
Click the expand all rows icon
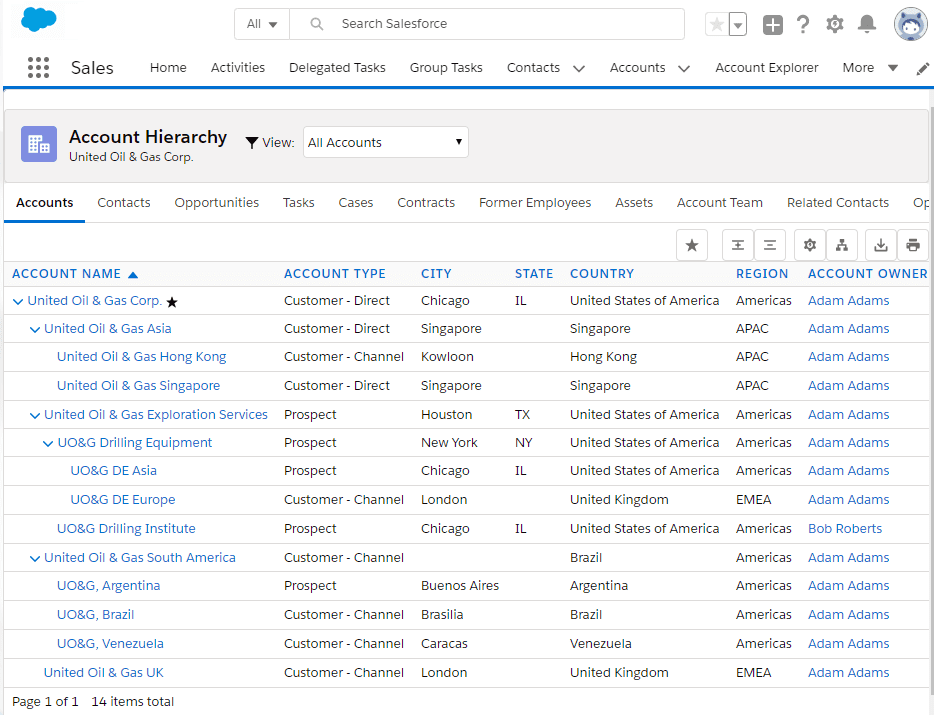[737, 245]
